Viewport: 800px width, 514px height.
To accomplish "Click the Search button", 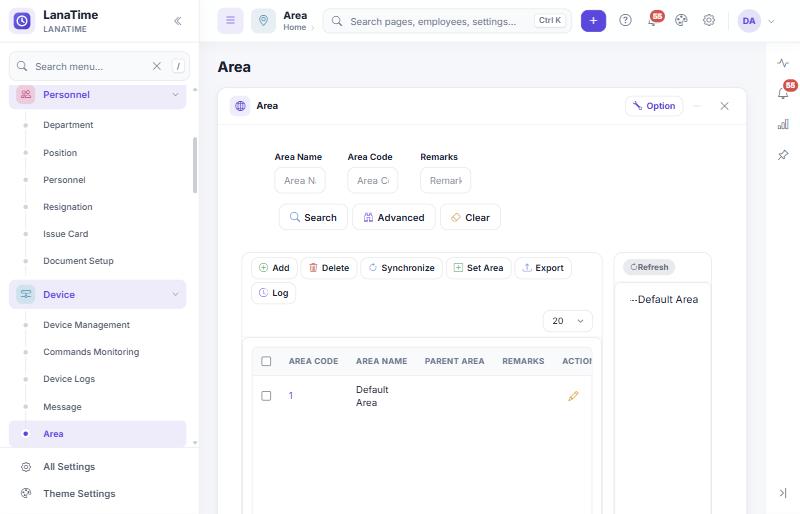I will (313, 217).
